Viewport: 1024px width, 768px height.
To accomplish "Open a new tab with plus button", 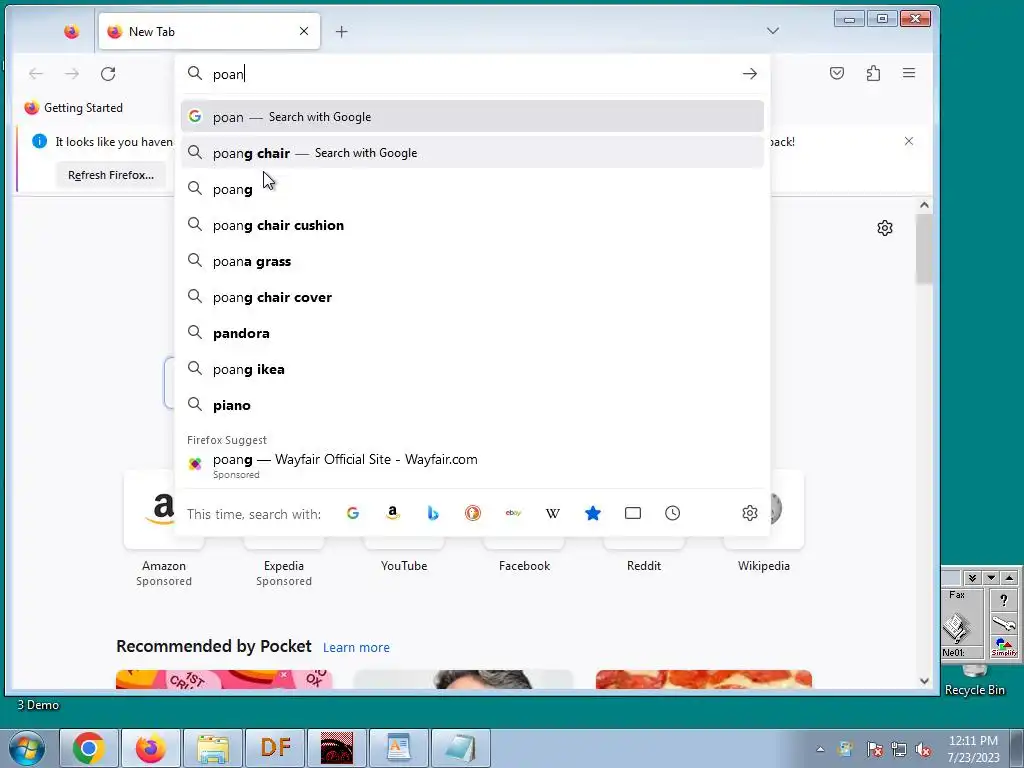I will [342, 31].
